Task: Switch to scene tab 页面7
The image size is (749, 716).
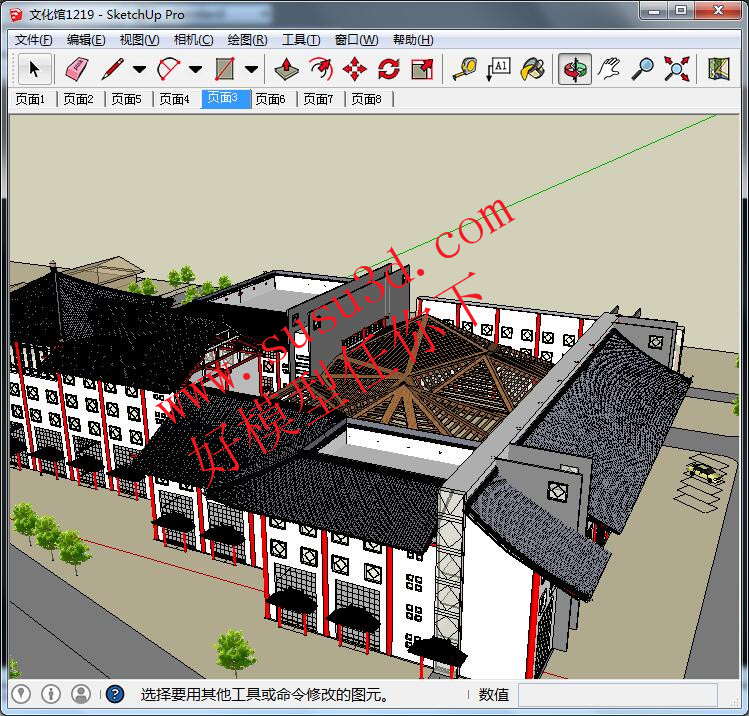Action: (319, 99)
